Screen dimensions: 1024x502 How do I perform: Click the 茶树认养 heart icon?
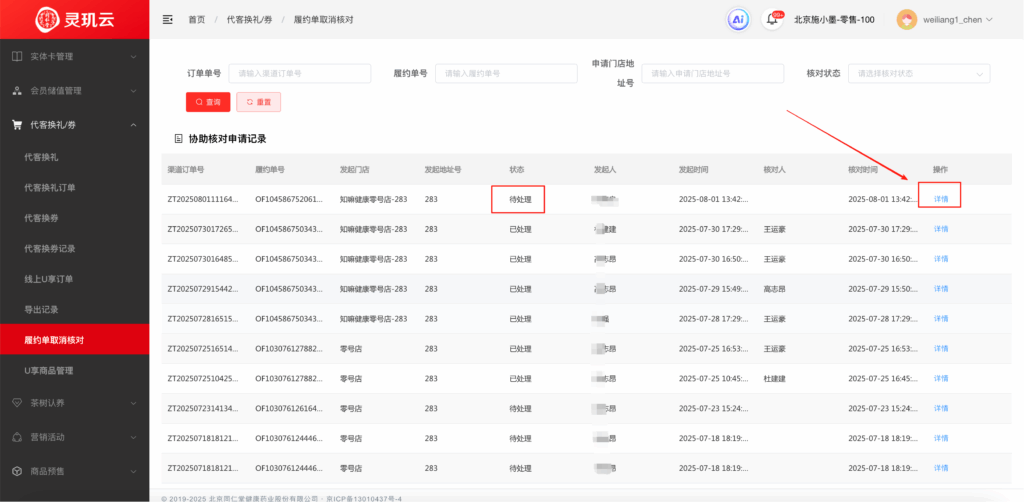(17, 402)
